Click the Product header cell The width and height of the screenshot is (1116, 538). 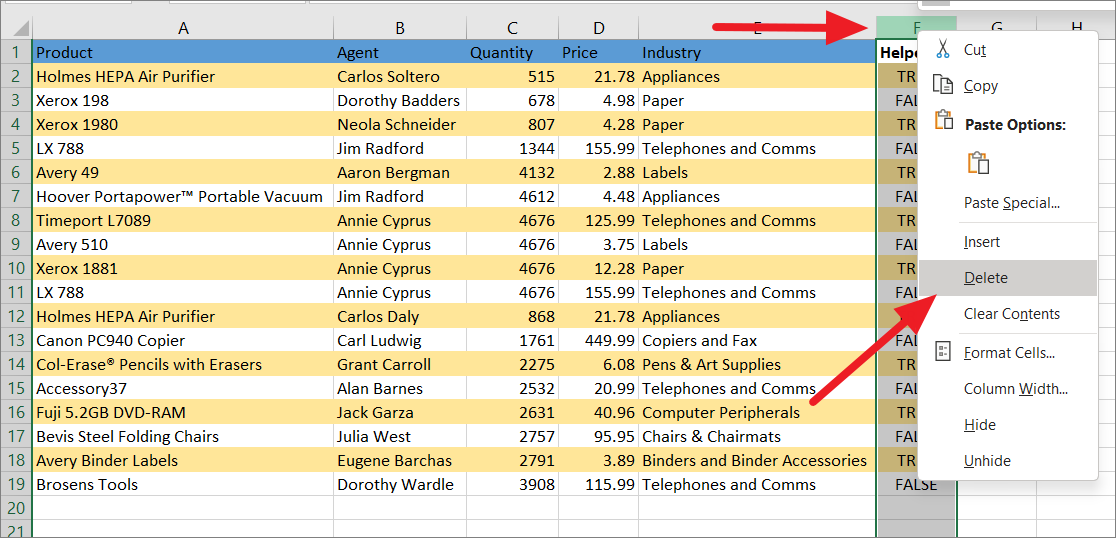(x=183, y=52)
